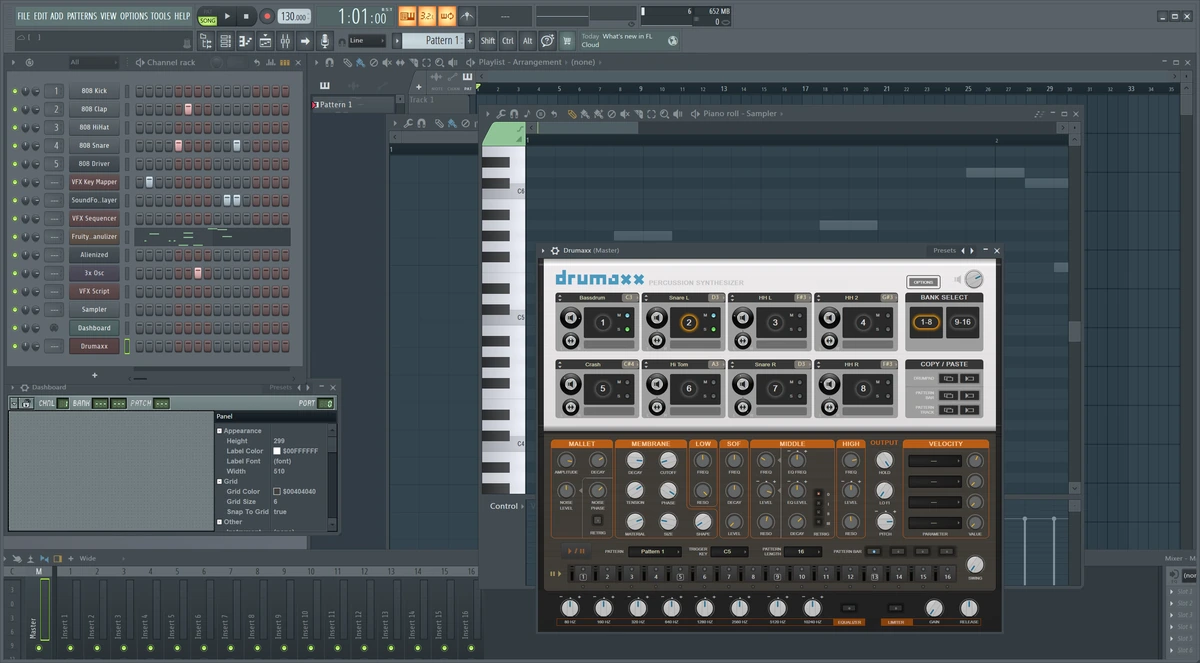Click the shopping cart content library icon
This screenshot has height=663, width=1200.
(567, 41)
